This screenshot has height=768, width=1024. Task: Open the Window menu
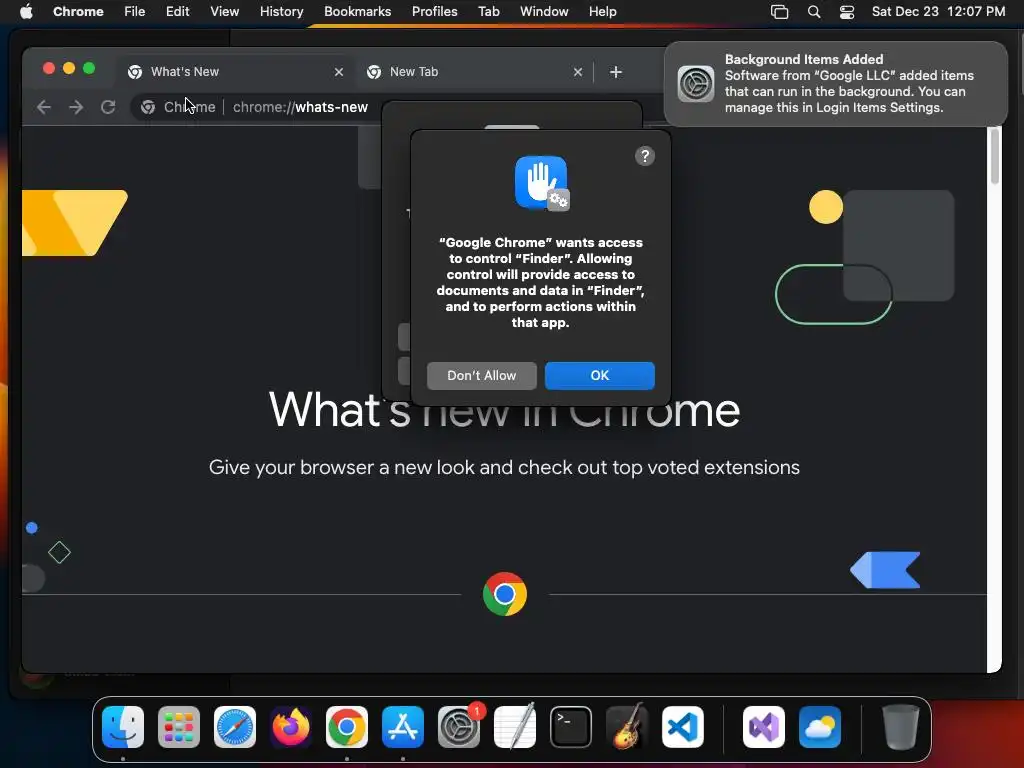click(544, 12)
